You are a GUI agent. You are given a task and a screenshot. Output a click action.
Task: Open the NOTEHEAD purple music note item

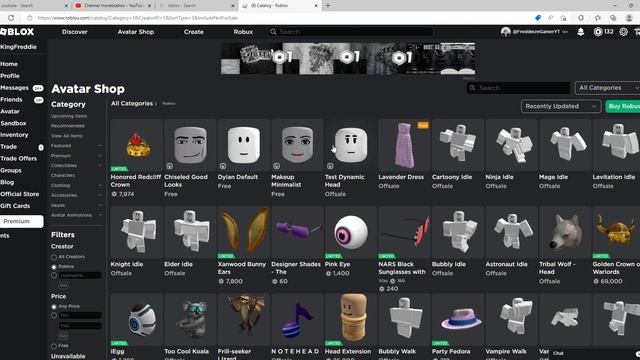pos(297,319)
